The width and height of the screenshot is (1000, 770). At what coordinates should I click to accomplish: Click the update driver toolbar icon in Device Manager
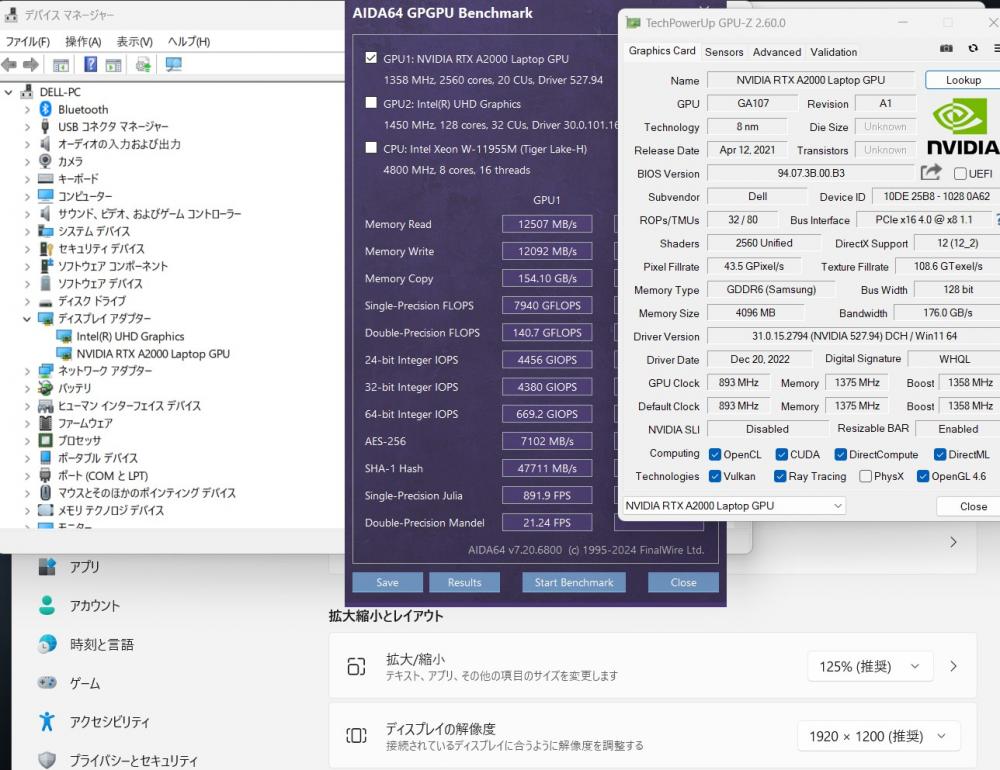pyautogui.click(x=143, y=64)
